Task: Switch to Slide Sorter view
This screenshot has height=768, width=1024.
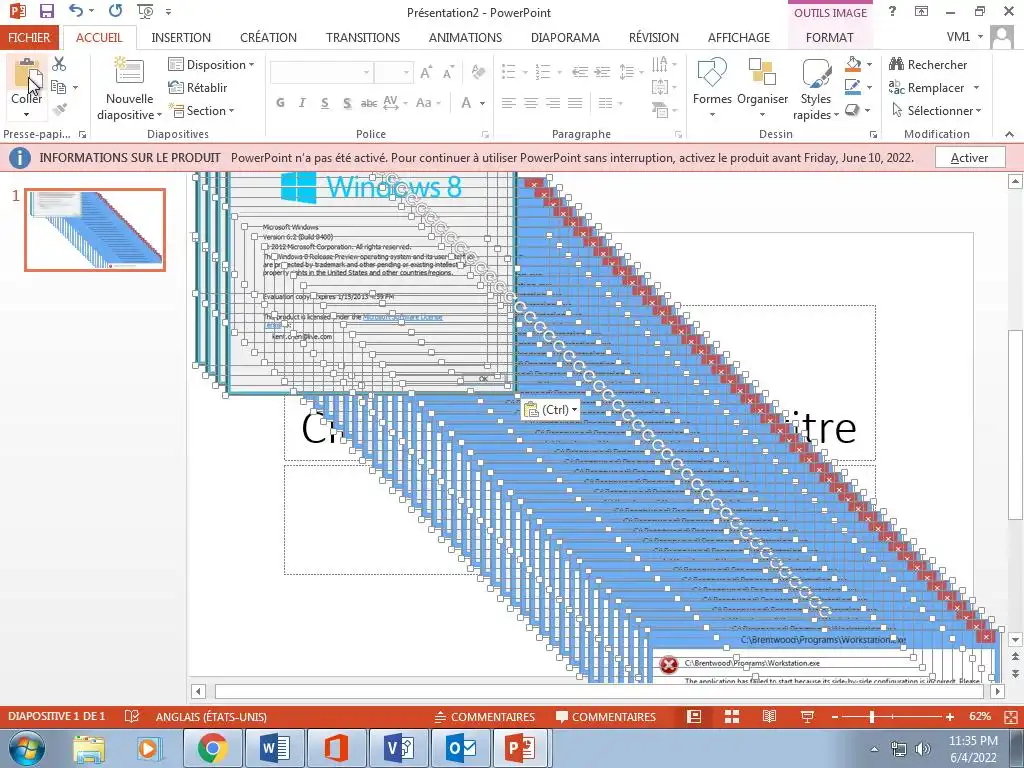Action: tap(732, 716)
